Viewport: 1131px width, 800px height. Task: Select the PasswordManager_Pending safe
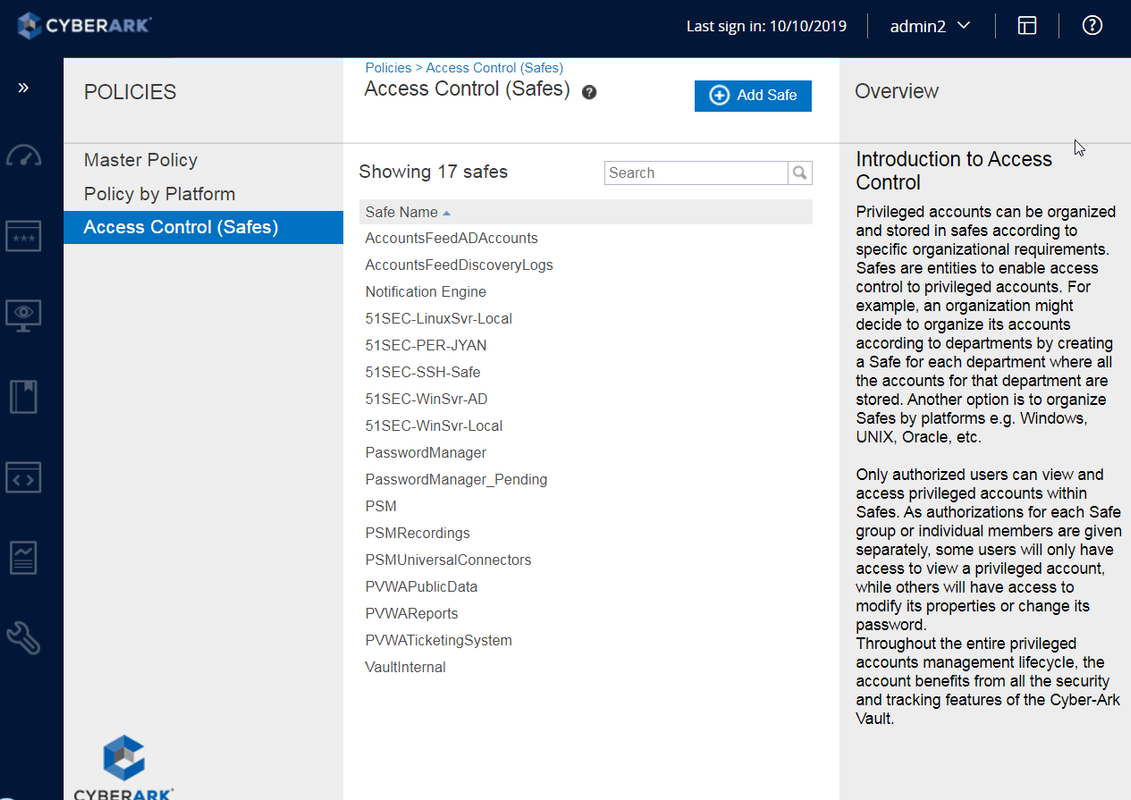click(x=456, y=480)
